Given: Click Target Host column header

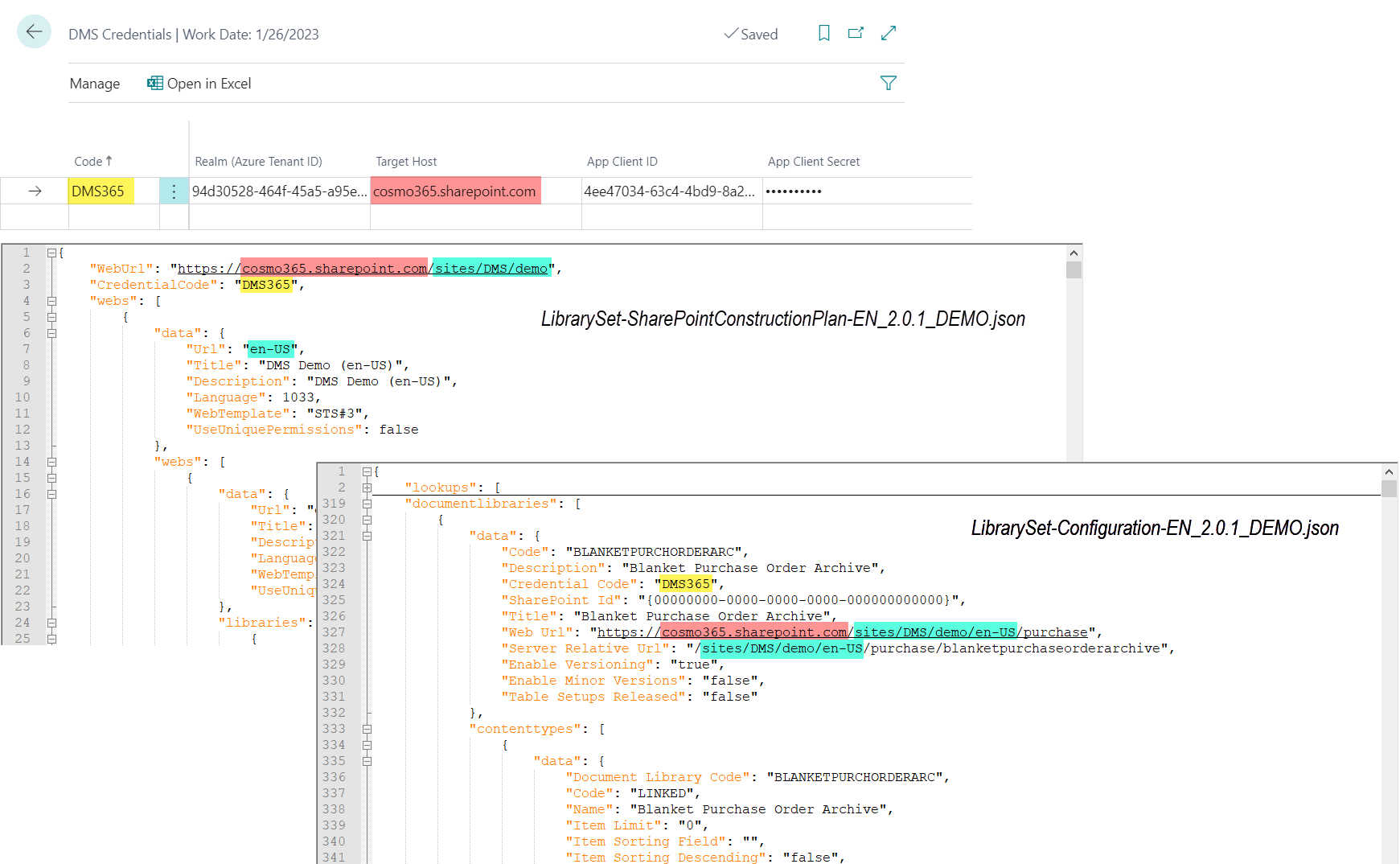Looking at the screenshot, I should point(406,162).
